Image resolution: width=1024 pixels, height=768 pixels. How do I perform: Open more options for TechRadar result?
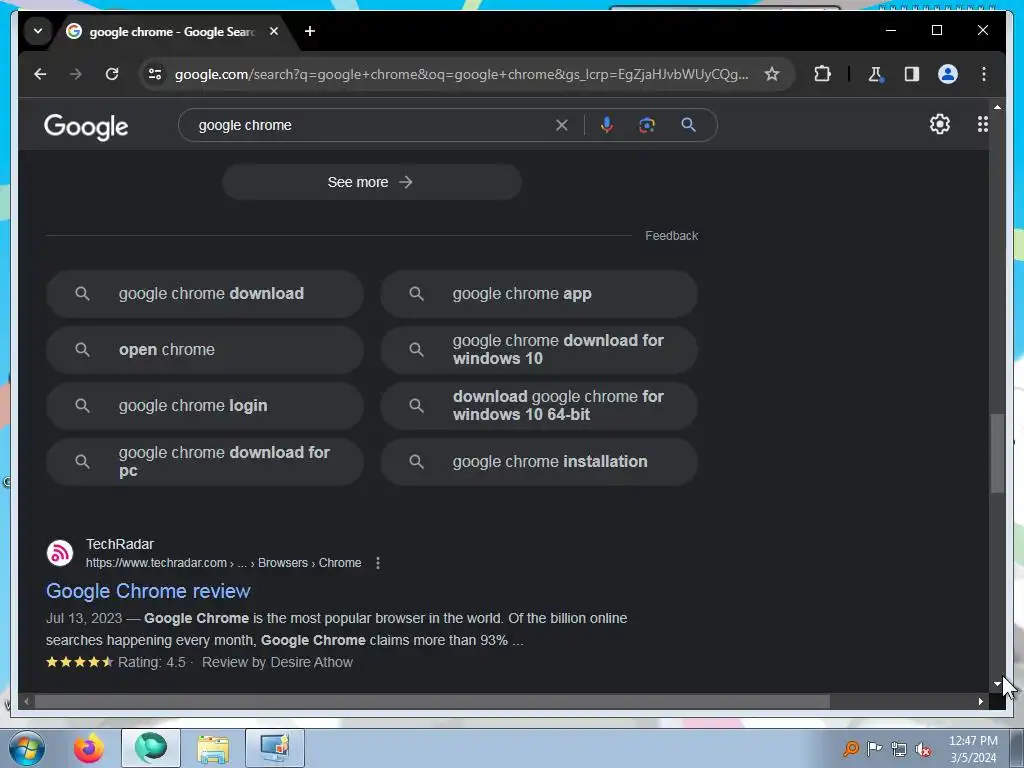(x=377, y=563)
